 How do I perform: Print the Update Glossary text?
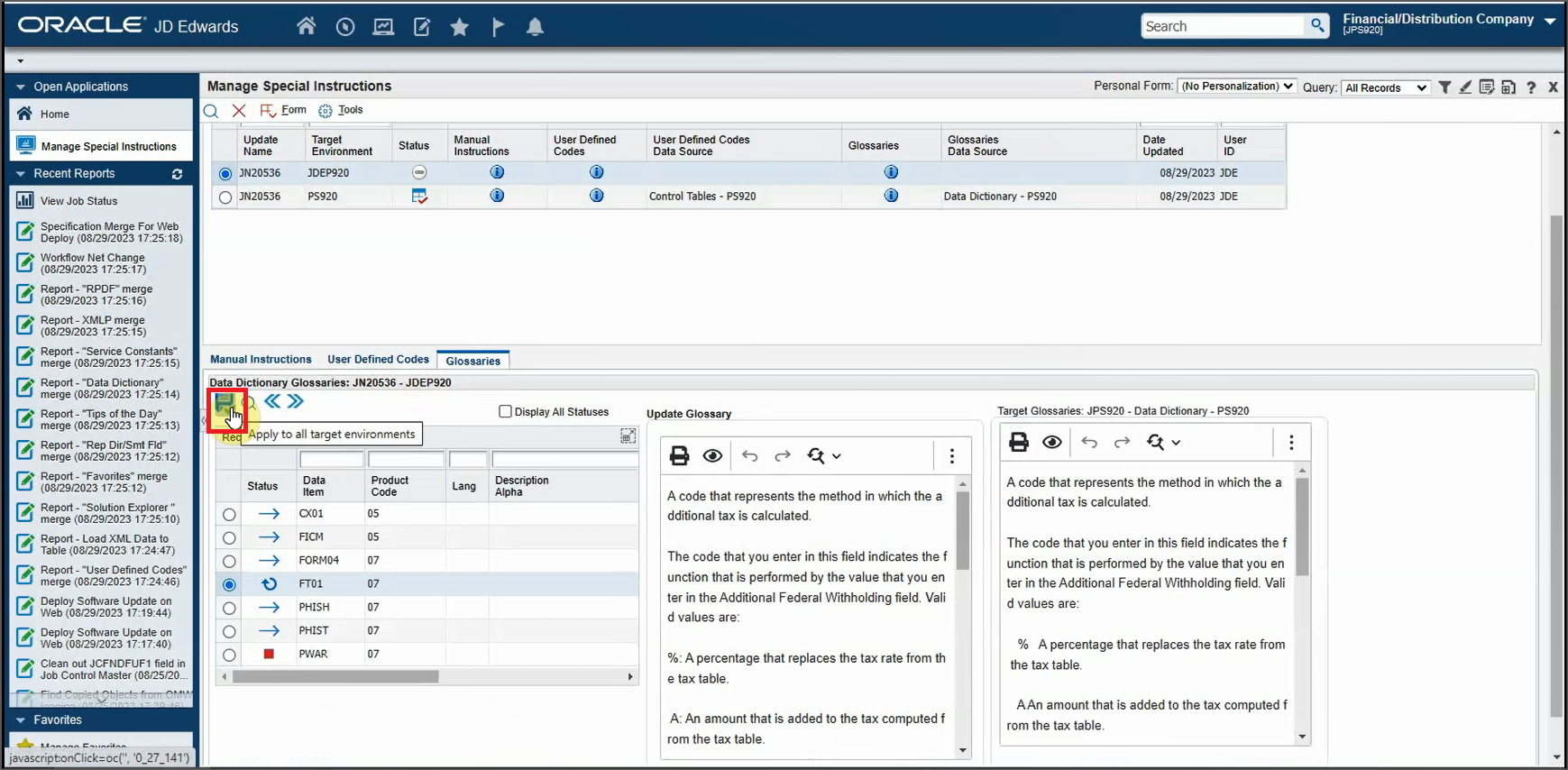pos(679,456)
